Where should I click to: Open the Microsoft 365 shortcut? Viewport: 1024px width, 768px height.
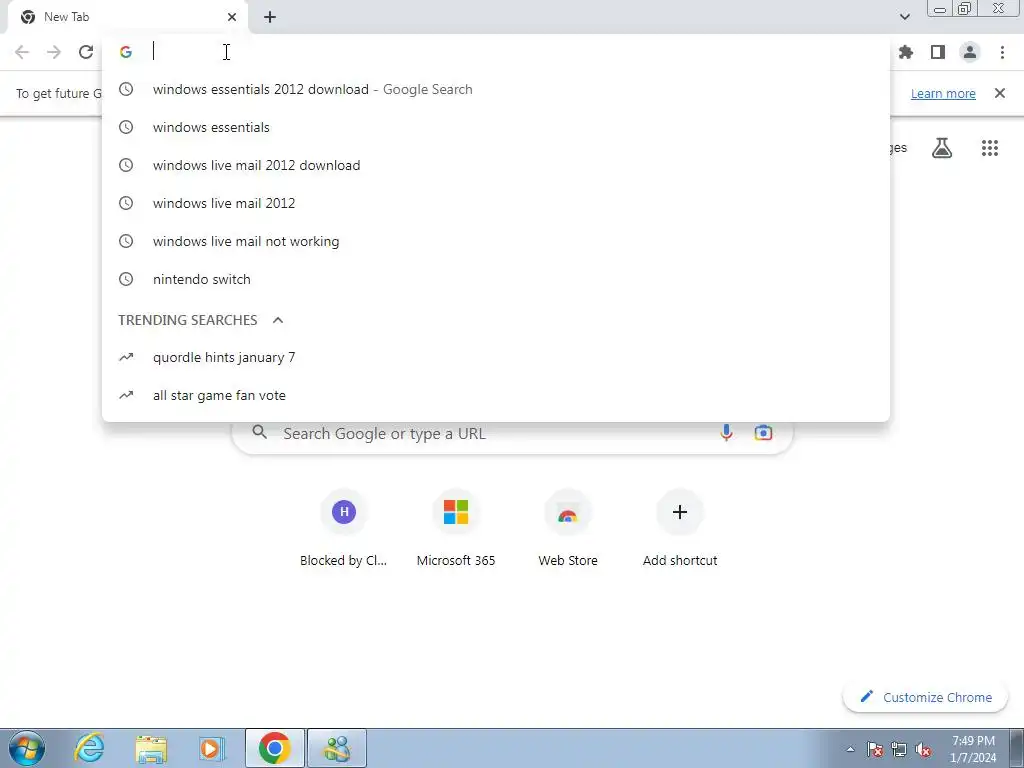(x=456, y=529)
